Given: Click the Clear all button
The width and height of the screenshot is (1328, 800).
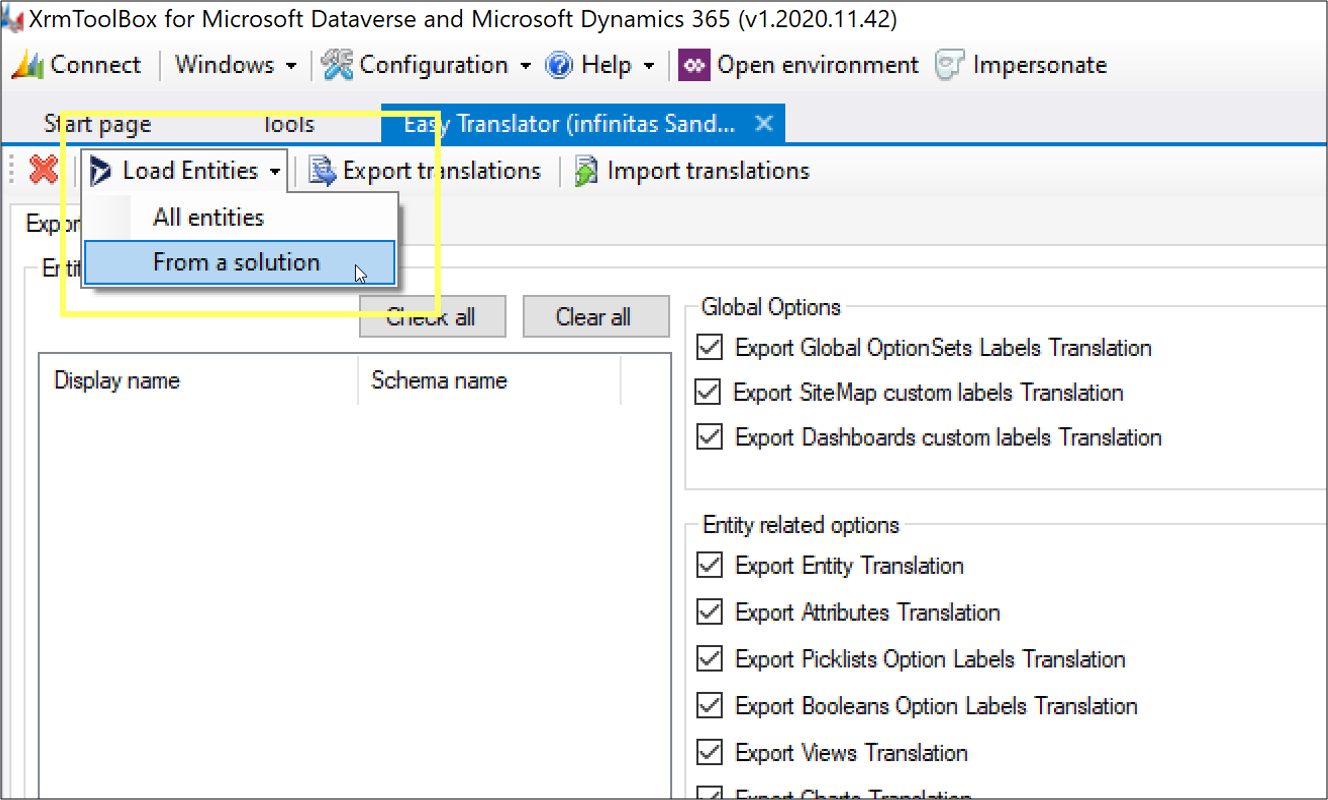Looking at the screenshot, I should 594,317.
